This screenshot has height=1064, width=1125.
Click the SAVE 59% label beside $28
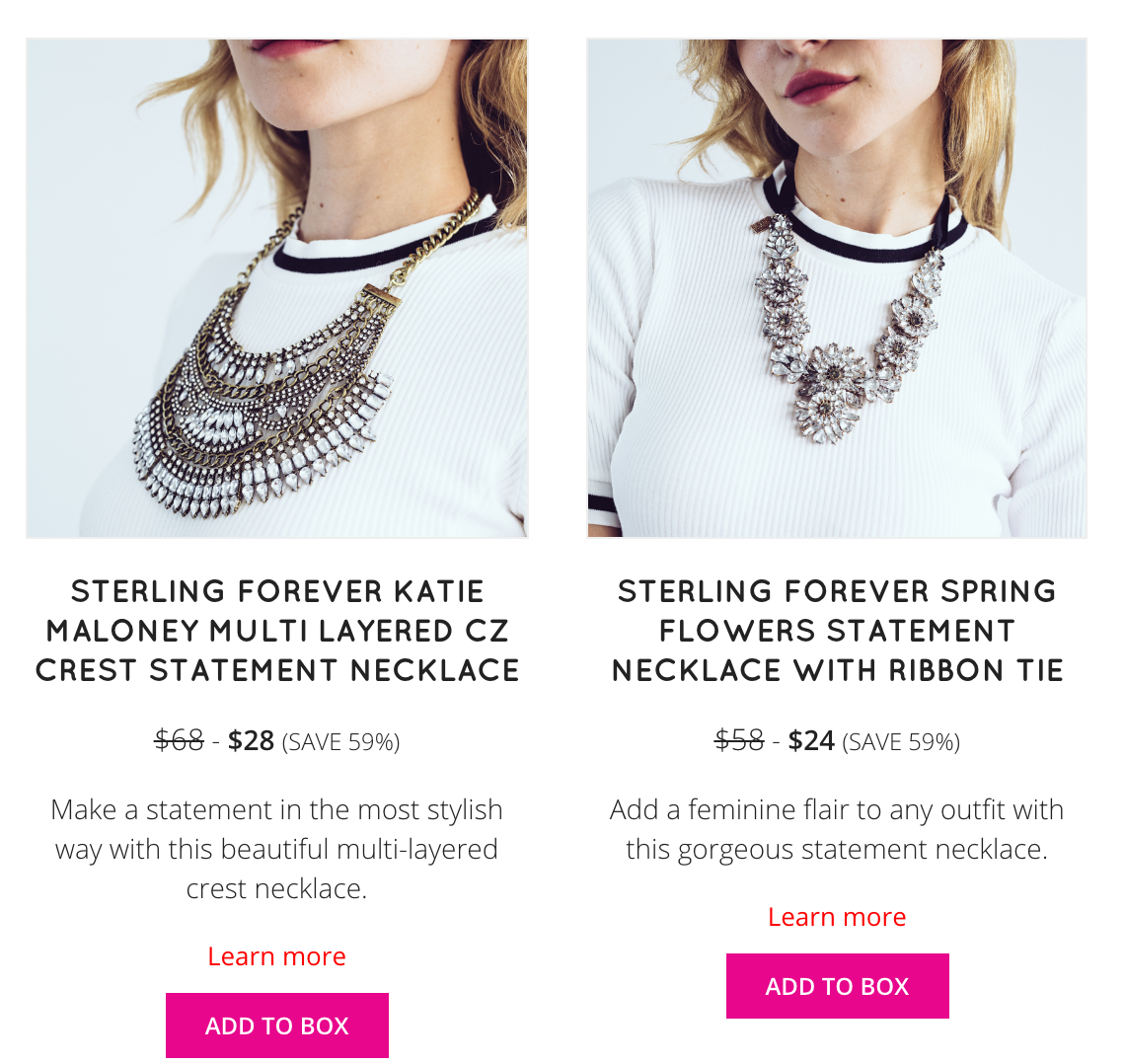pyautogui.click(x=340, y=742)
